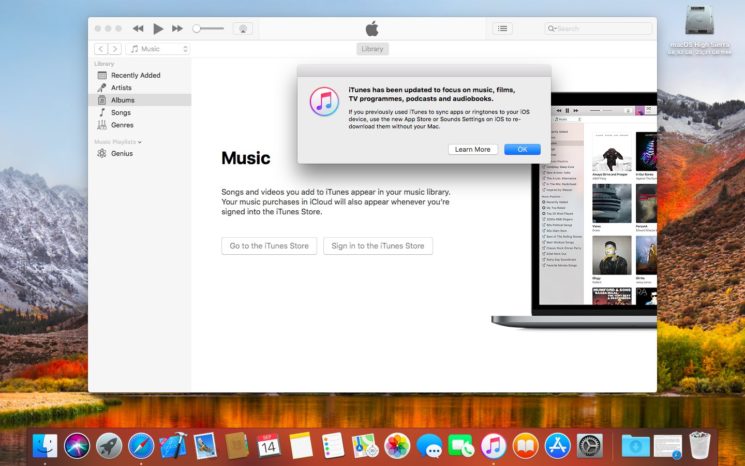745x466 pixels.
Task: Open the AirPlay output icon
Action: click(242, 29)
